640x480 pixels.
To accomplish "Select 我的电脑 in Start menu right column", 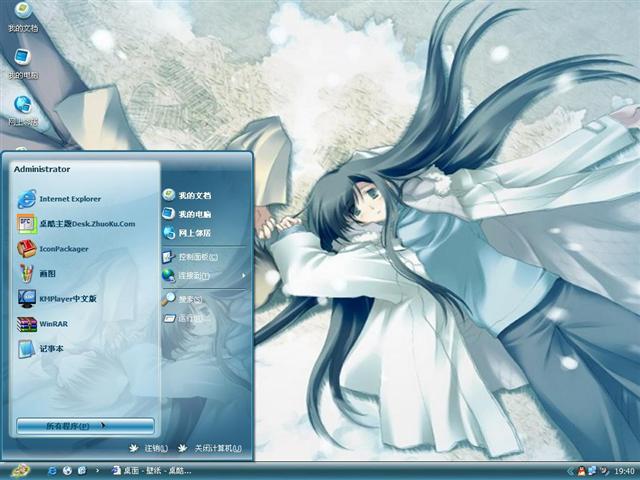I will tap(194, 214).
